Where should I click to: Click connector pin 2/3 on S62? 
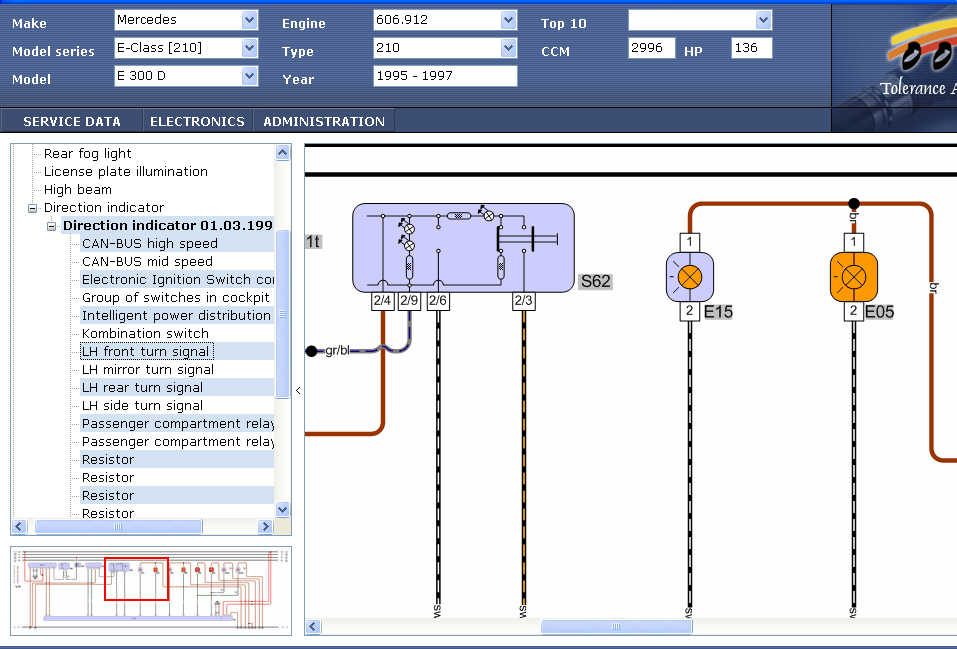point(524,301)
